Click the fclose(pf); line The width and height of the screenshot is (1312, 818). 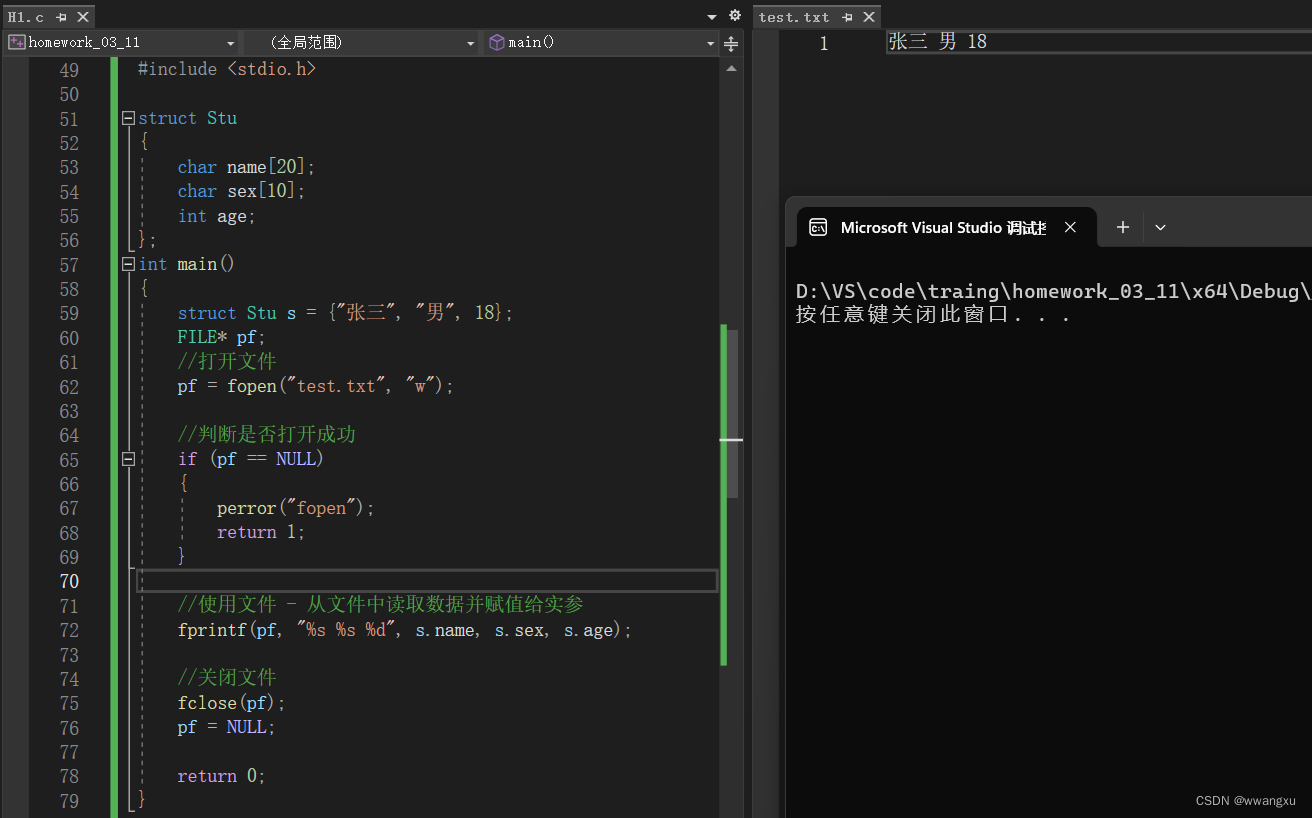click(232, 703)
